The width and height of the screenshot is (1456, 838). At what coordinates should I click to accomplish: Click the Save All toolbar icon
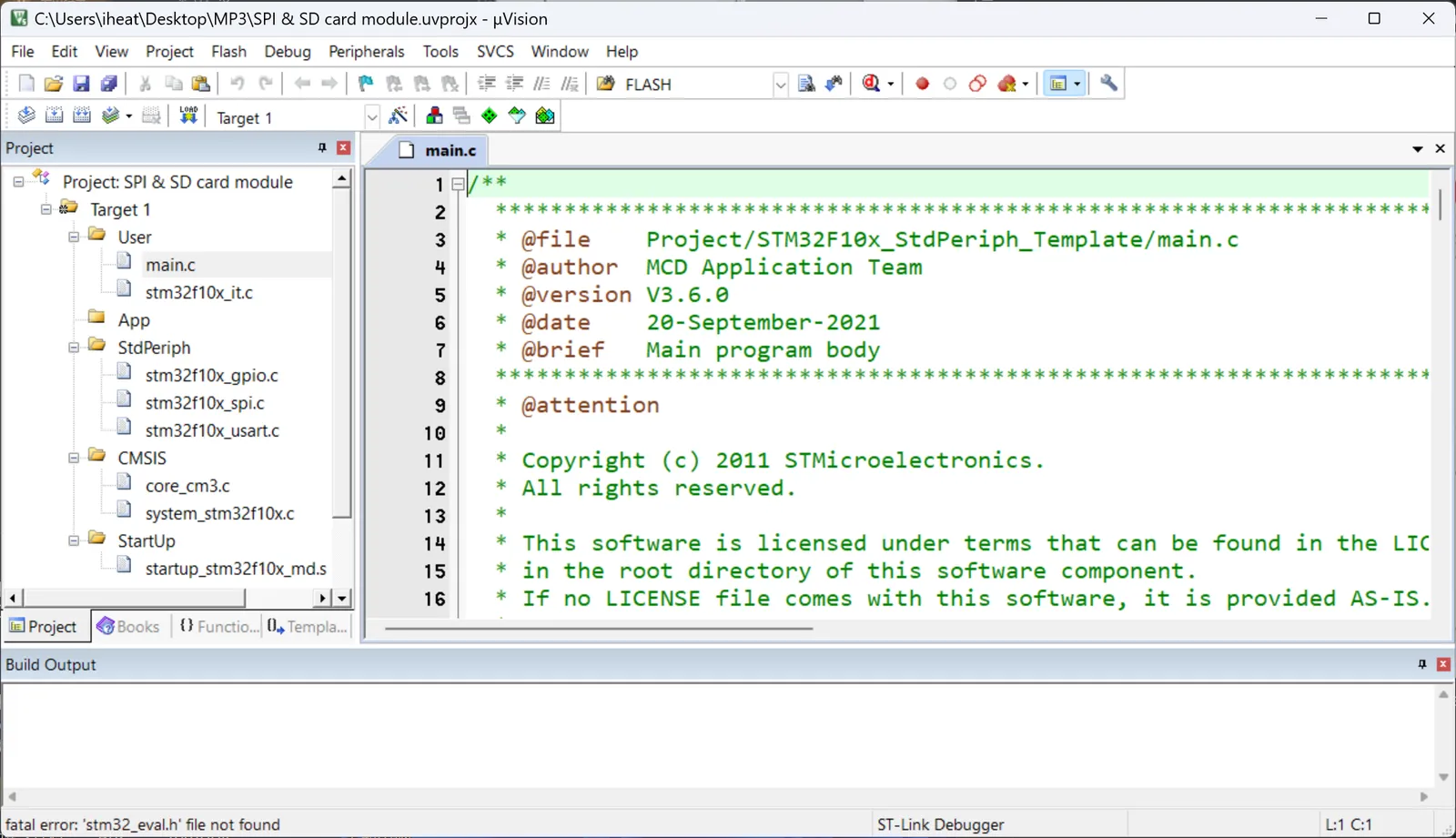[108, 84]
